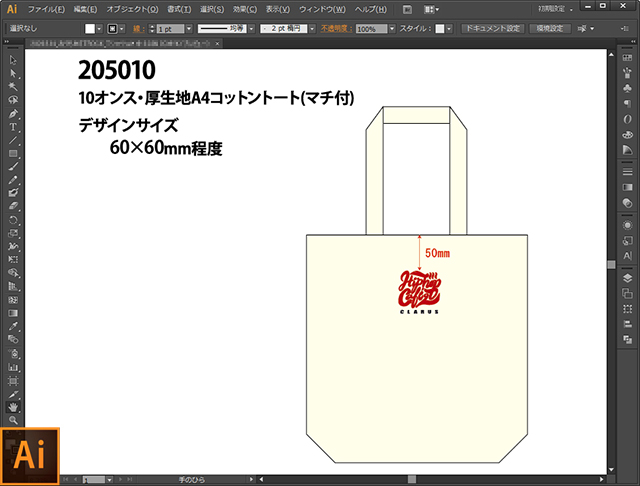Open the ウィンドウ(W) menu
This screenshot has height=486, width=640.
pyautogui.click(x=322, y=9)
